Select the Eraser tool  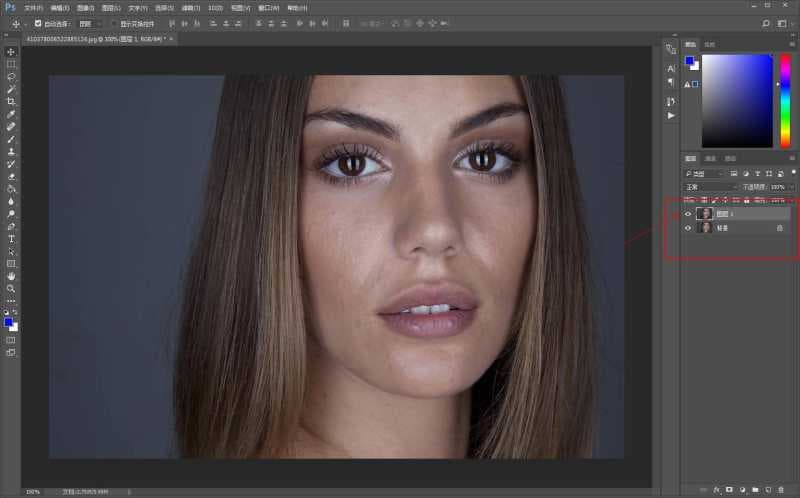[x=11, y=176]
